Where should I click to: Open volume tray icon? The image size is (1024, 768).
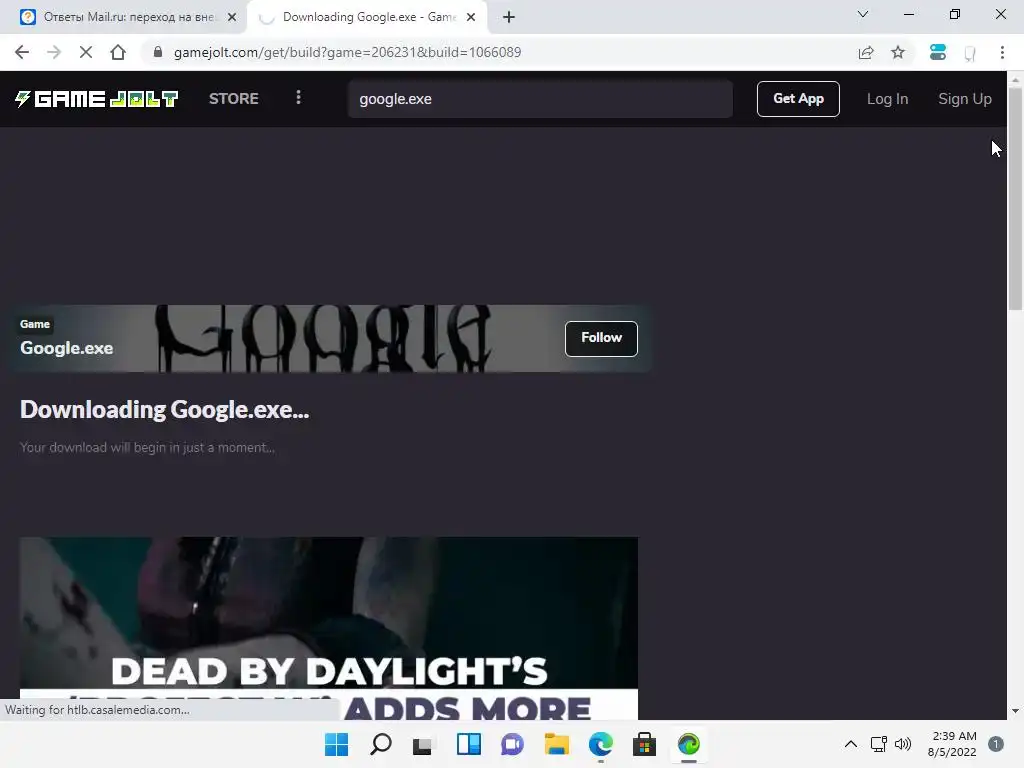coord(903,744)
